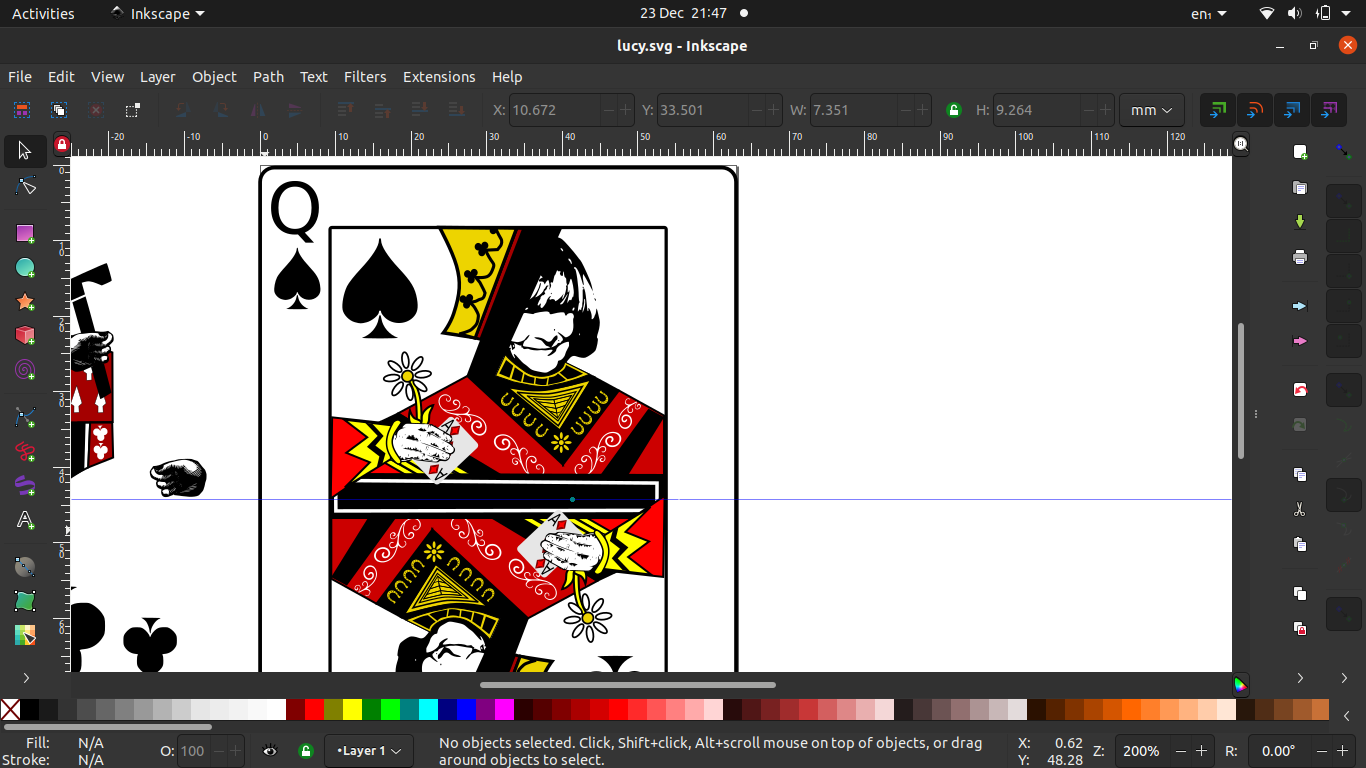The height and width of the screenshot is (768, 1366).
Task: Expand snap bar overflow chevron
Action: [x=1344, y=678]
